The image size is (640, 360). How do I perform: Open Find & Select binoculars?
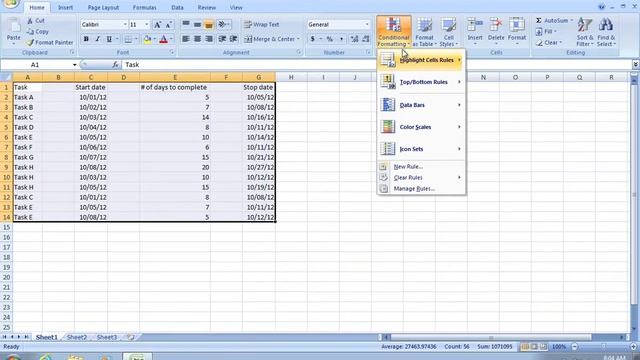coord(606,32)
